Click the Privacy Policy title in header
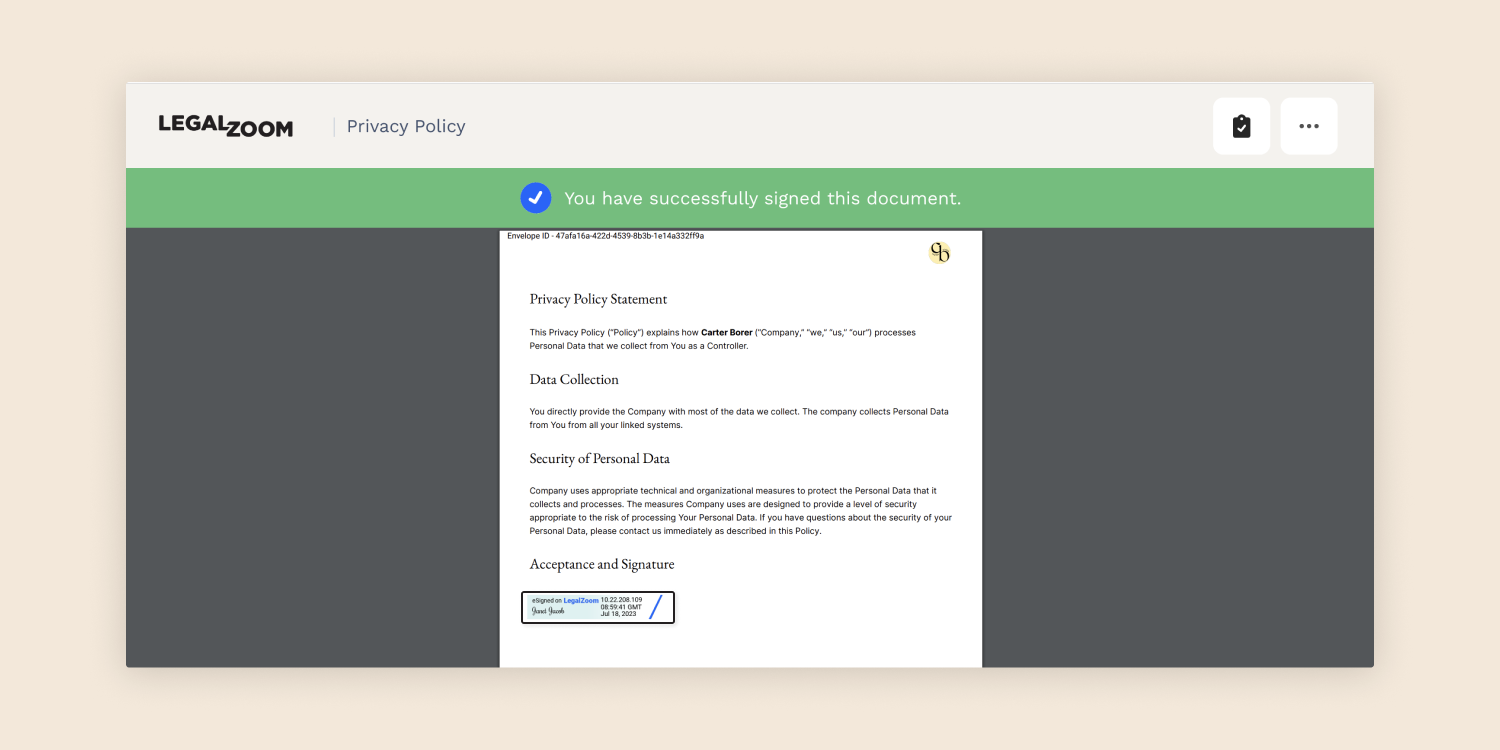The width and height of the screenshot is (1500, 750). (405, 126)
